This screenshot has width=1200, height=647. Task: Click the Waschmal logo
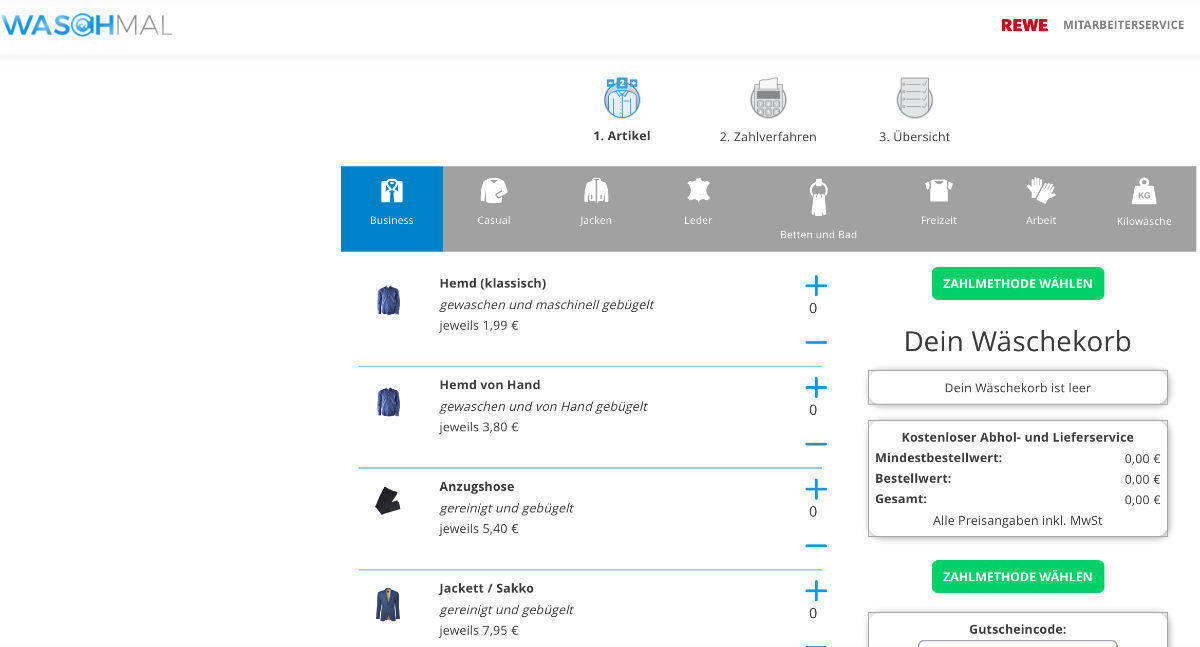(87, 25)
